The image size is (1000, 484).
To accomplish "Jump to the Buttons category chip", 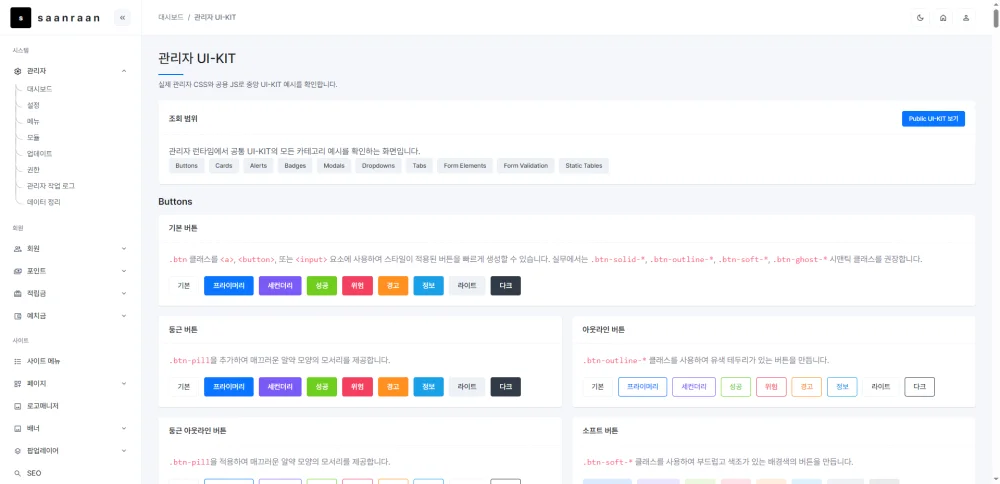I will point(187,166).
